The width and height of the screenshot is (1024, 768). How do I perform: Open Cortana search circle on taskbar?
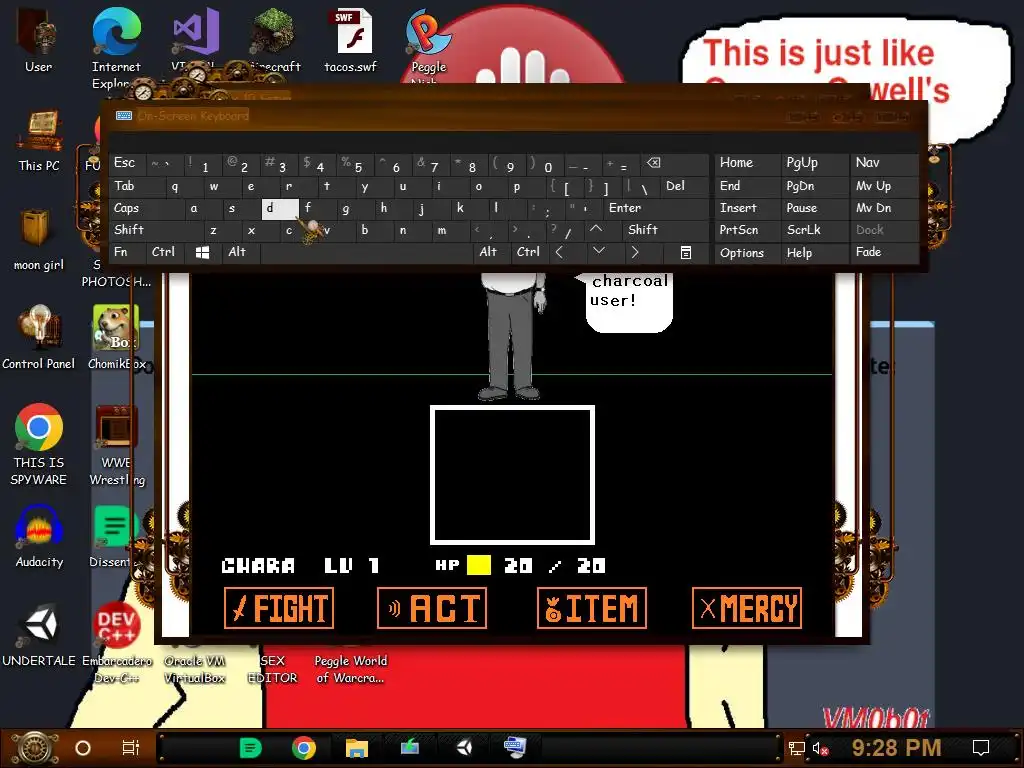pyautogui.click(x=83, y=748)
